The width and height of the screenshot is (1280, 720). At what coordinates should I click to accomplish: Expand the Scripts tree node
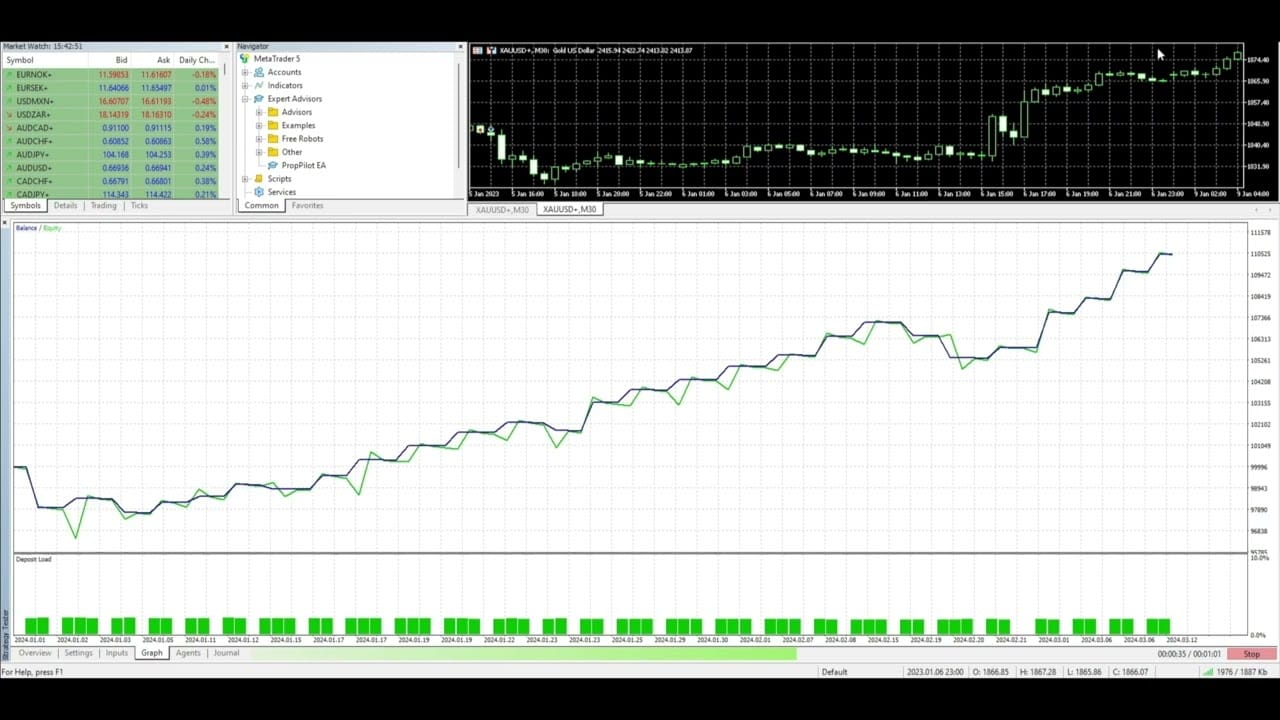(245, 179)
